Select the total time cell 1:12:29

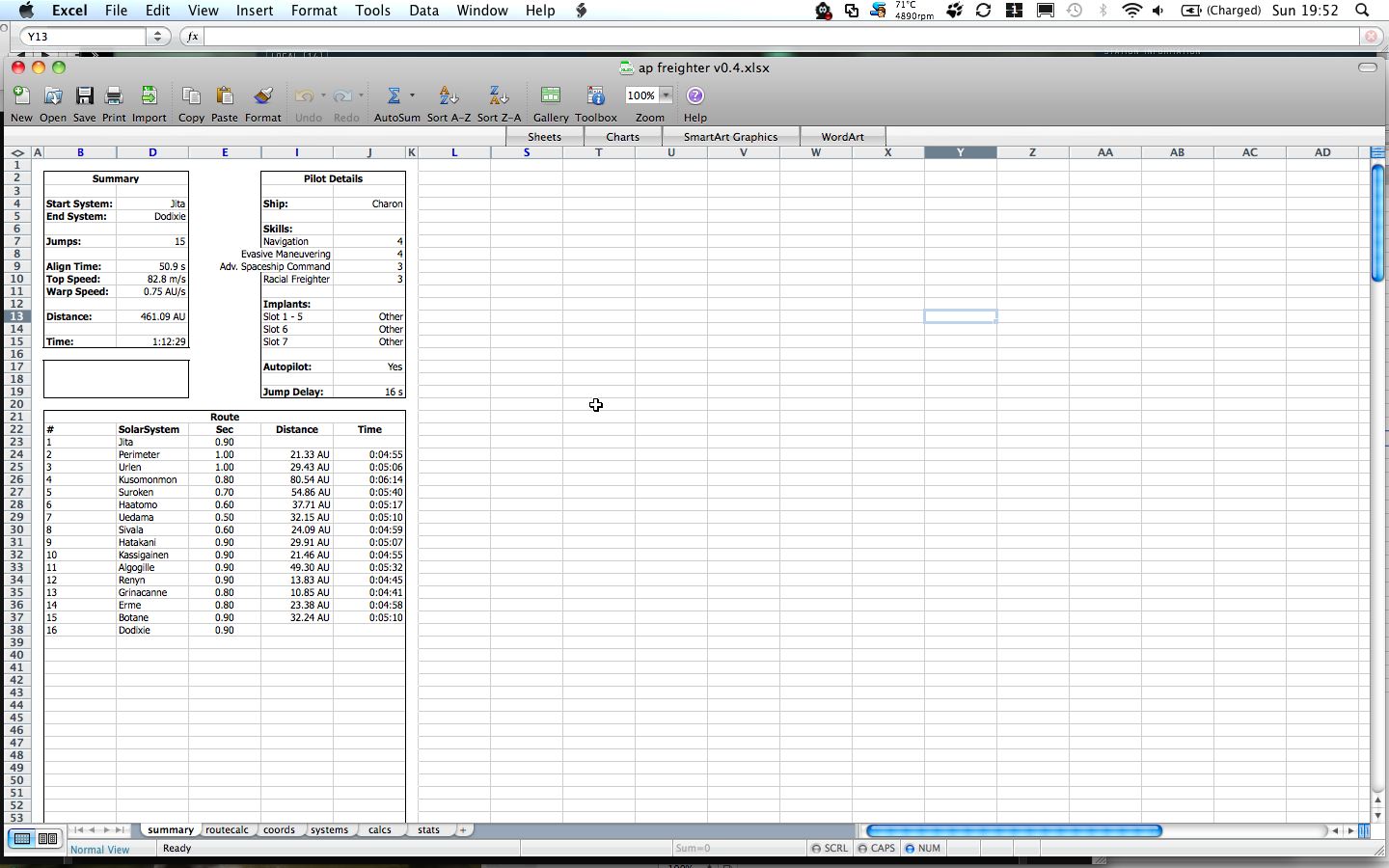tap(152, 341)
